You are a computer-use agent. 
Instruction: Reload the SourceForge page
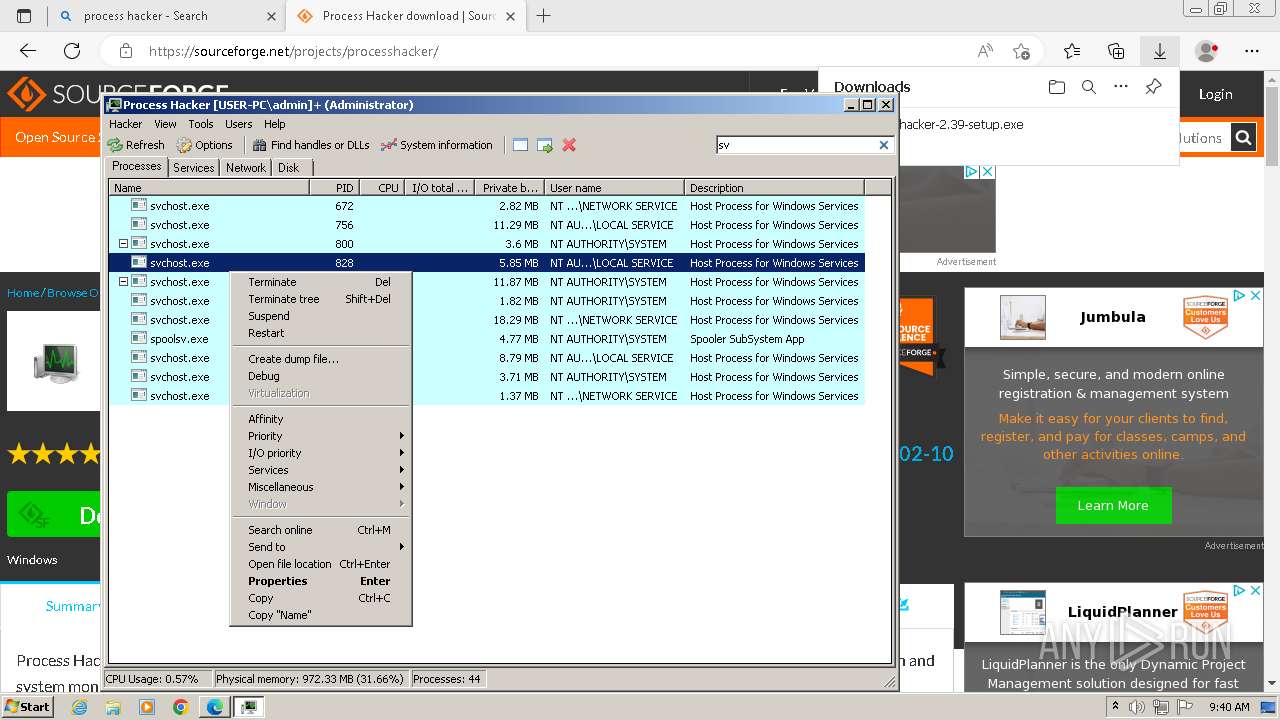pos(72,51)
